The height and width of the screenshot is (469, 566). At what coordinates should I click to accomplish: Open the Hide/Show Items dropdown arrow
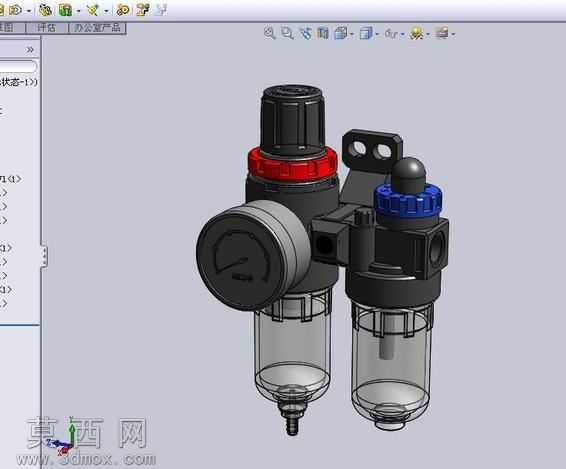coord(403,34)
